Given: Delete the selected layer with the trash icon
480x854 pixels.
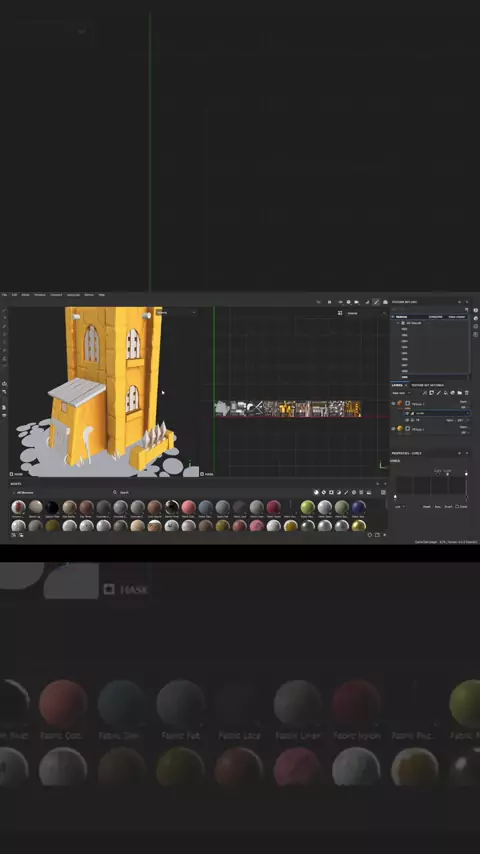Looking at the screenshot, I should (466, 393).
